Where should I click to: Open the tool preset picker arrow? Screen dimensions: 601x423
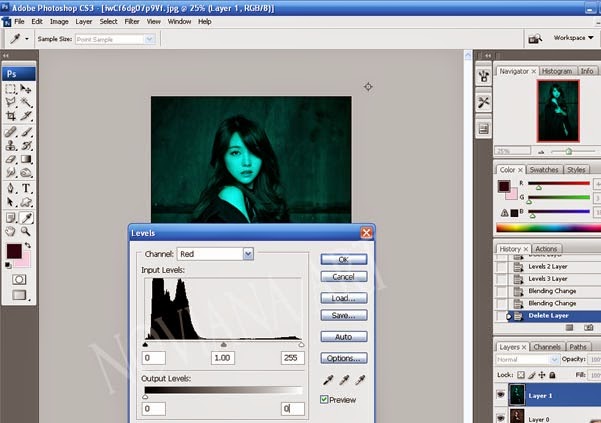pyautogui.click(x=26, y=39)
